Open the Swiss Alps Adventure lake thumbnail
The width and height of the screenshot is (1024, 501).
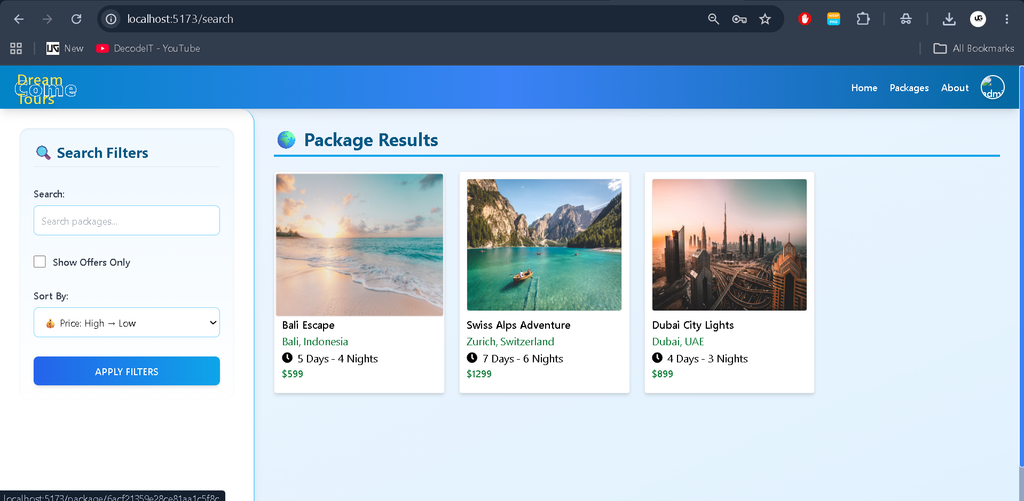[x=544, y=245]
